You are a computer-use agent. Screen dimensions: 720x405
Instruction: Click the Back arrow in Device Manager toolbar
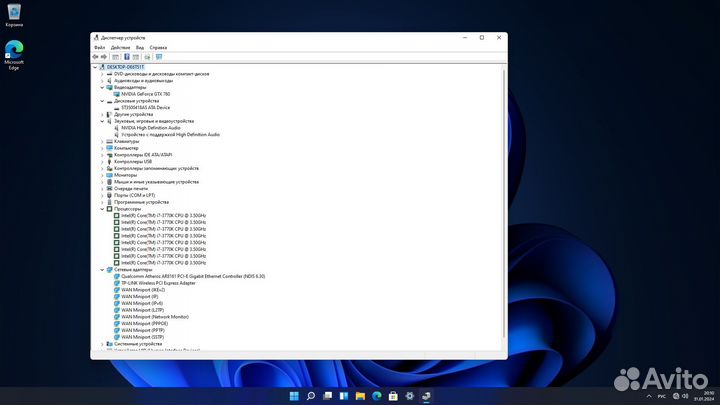[95, 57]
